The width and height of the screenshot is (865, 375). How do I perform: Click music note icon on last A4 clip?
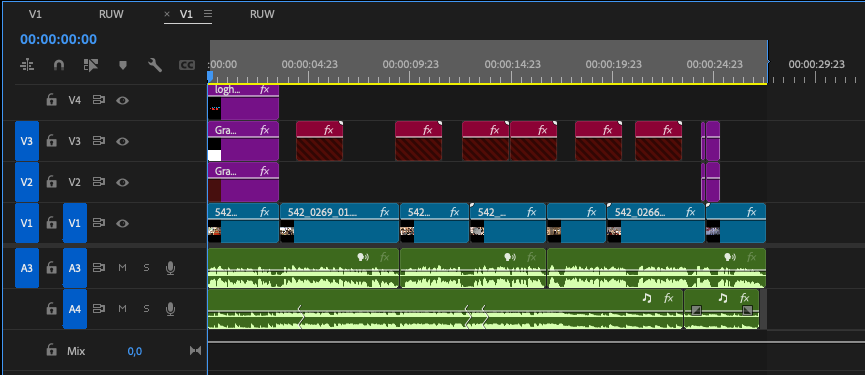click(723, 298)
